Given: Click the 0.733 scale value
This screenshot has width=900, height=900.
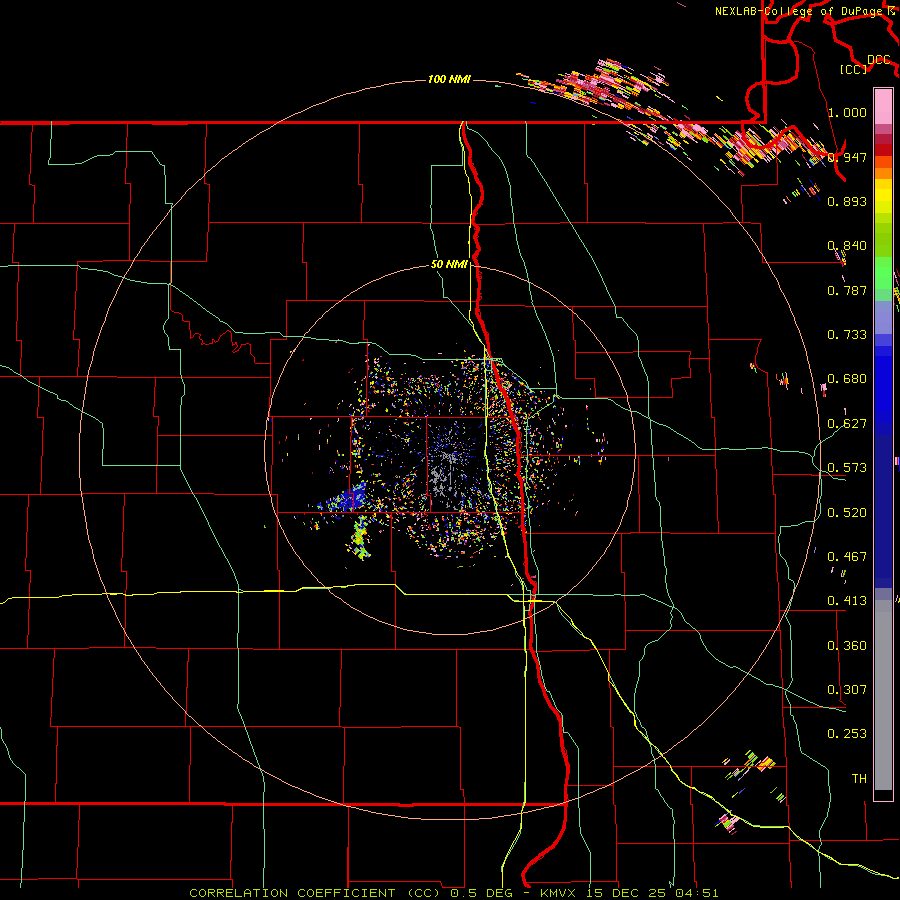Looking at the screenshot, I should [x=847, y=335].
